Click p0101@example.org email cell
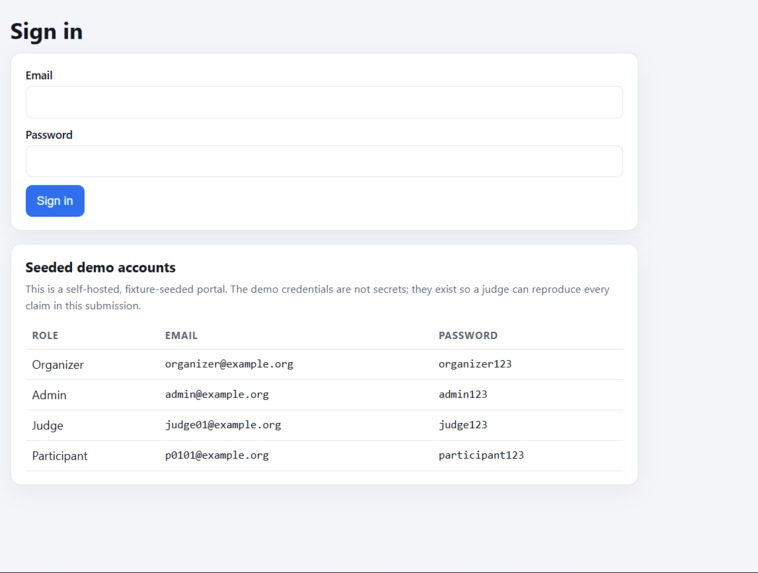Screen dimensions: 758x573 point(217,455)
